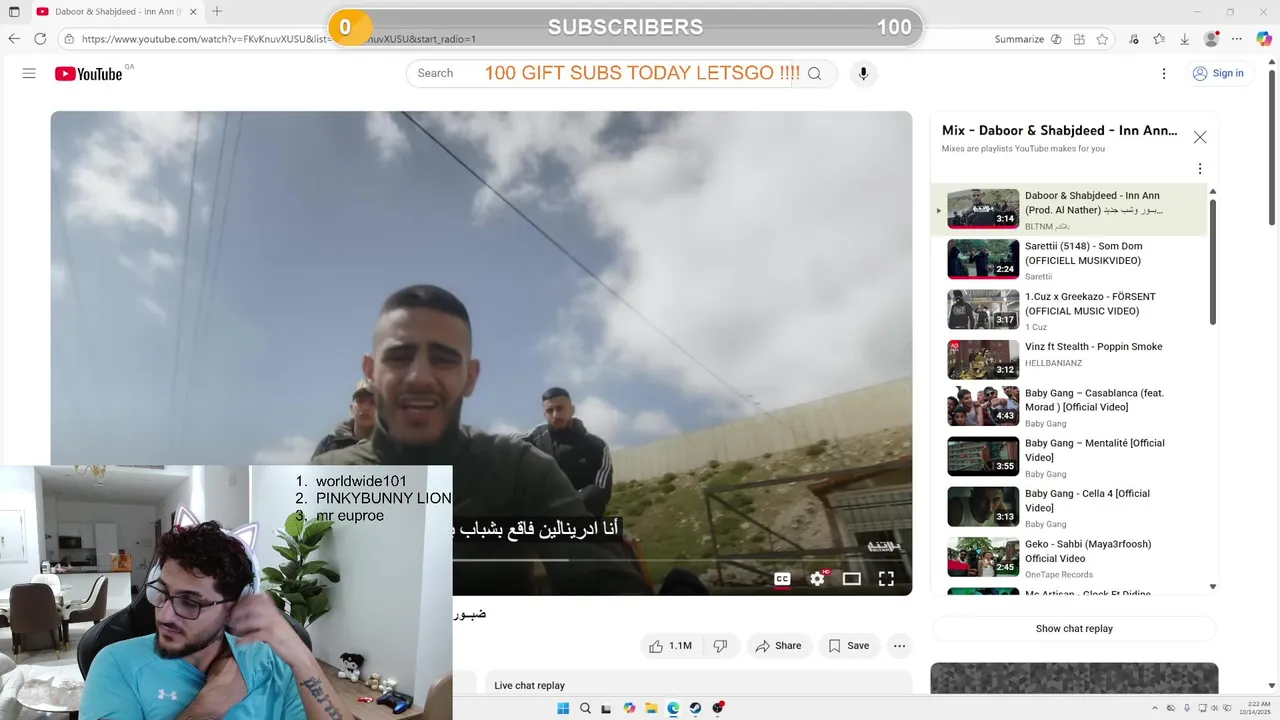1280x720 pixels.
Task: Play Sarettii (5148) - Som Dom
Action: click(x=1069, y=260)
